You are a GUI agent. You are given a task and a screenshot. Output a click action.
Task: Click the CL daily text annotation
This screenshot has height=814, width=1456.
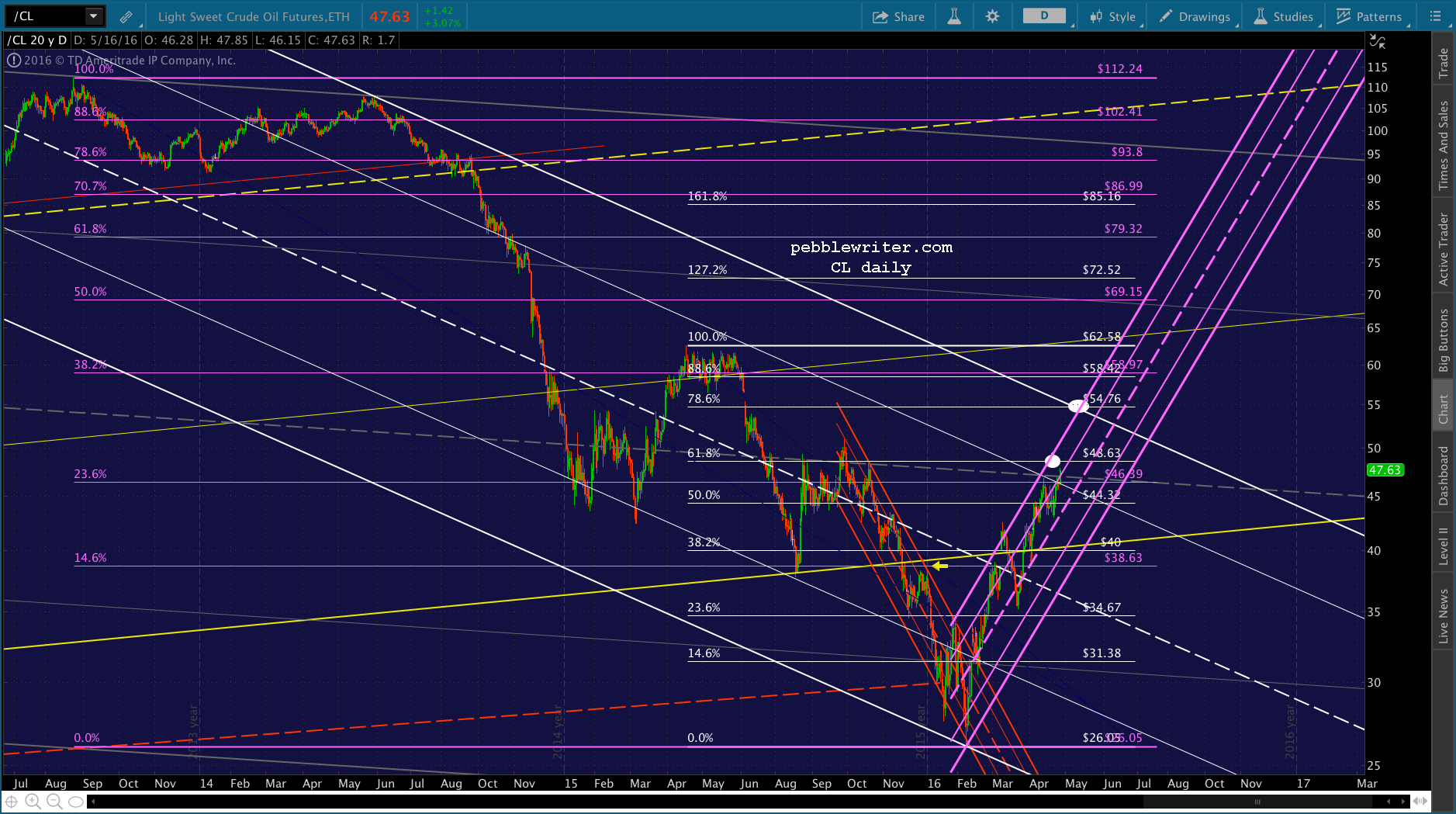coord(871,268)
